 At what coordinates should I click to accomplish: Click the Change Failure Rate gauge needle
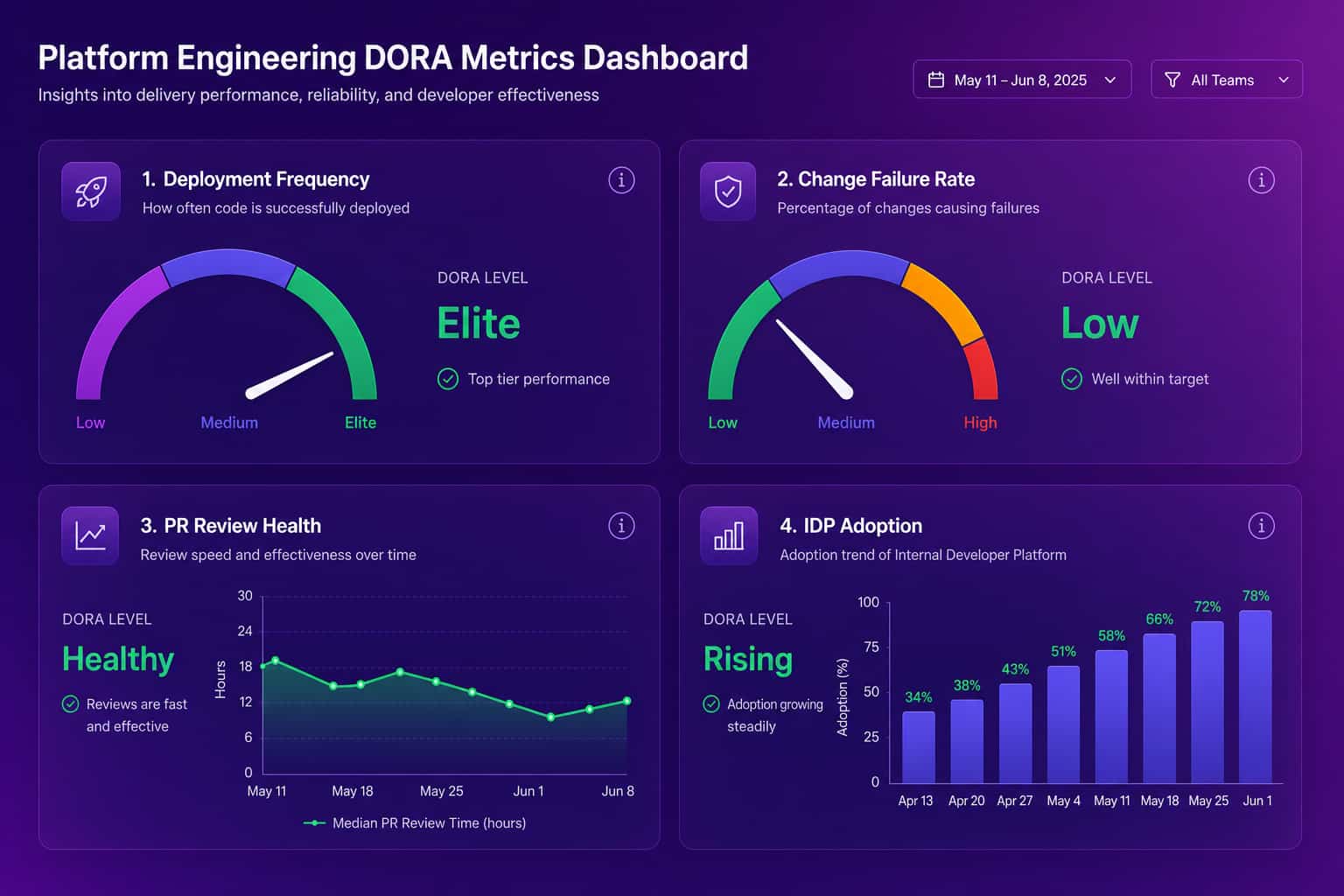coord(814,359)
